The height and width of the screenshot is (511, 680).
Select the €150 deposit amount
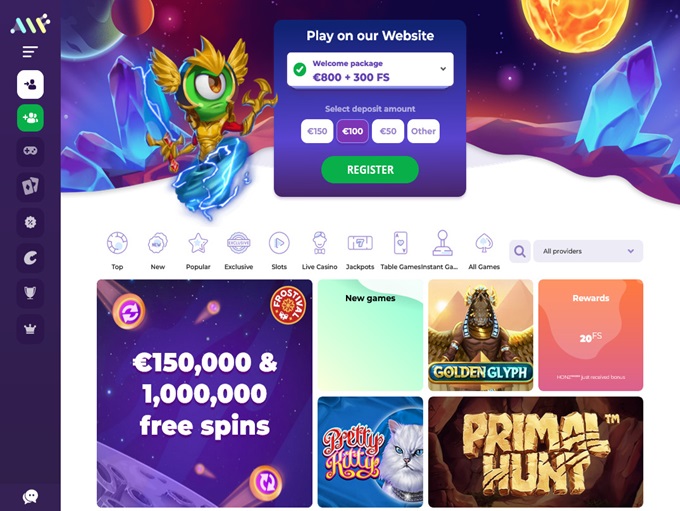tap(317, 131)
